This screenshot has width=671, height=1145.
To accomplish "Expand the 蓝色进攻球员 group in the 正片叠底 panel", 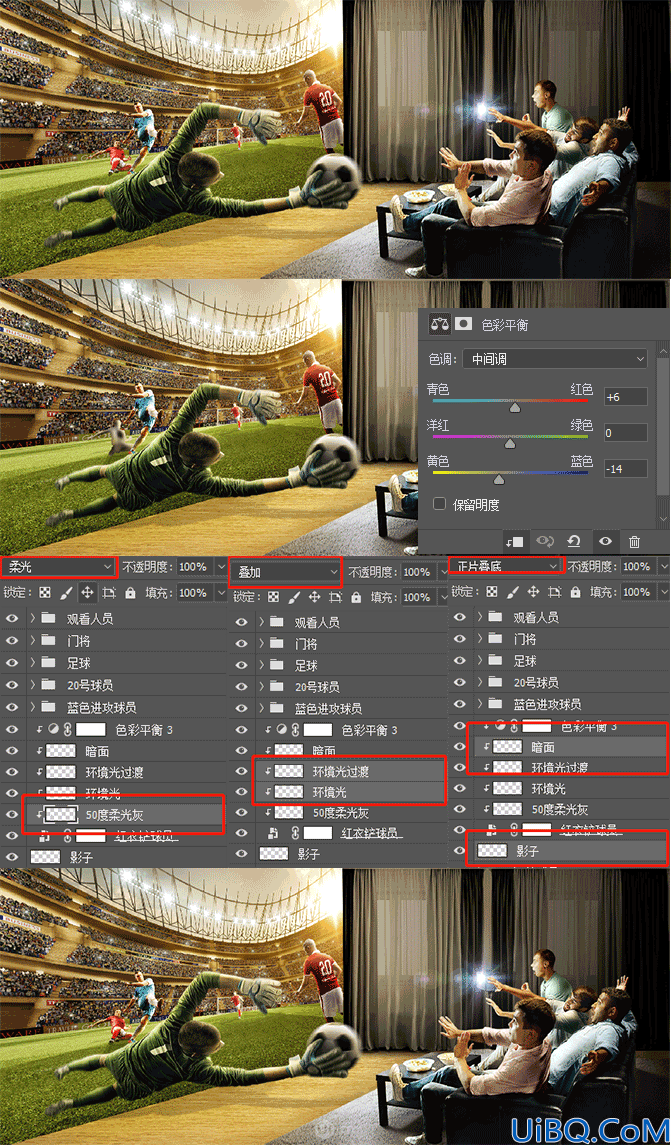I will pyautogui.click(x=480, y=704).
